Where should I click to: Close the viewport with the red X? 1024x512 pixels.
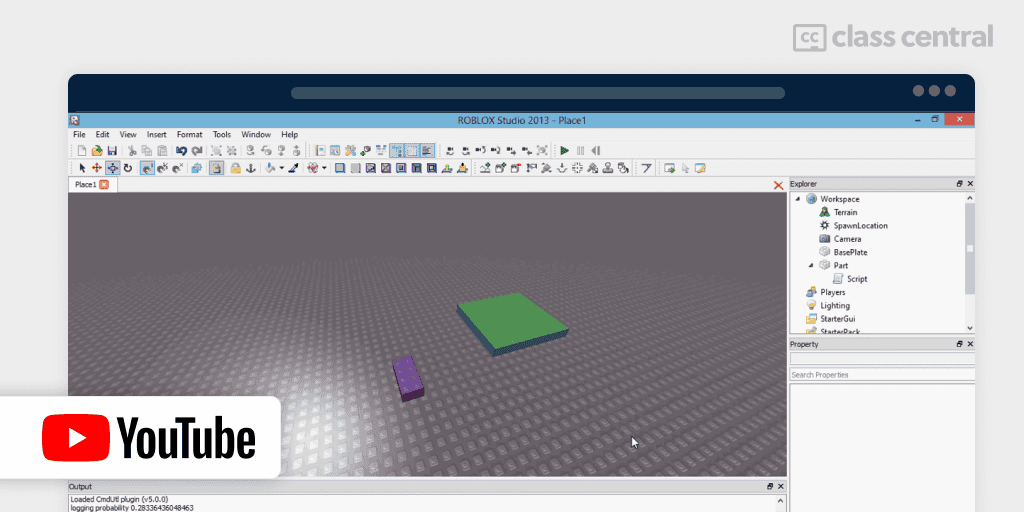[778, 185]
